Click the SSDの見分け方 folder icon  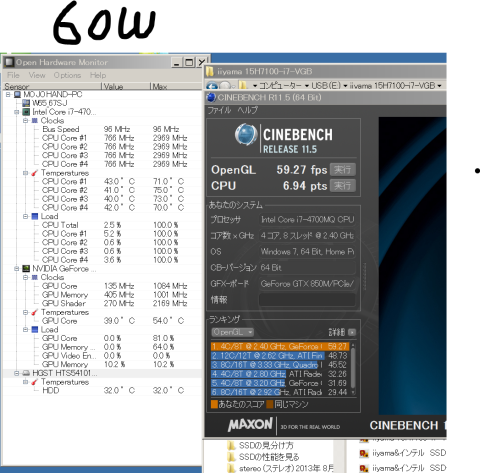[231, 446]
